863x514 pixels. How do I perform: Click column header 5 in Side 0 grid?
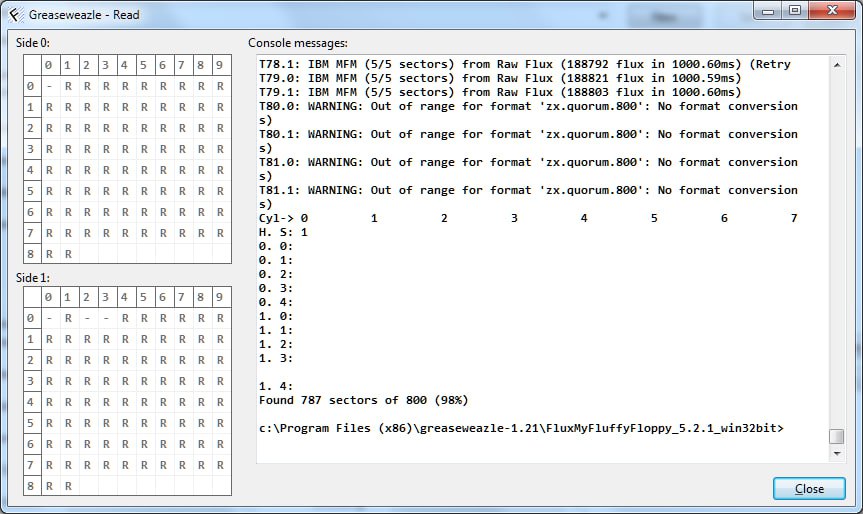click(144, 65)
